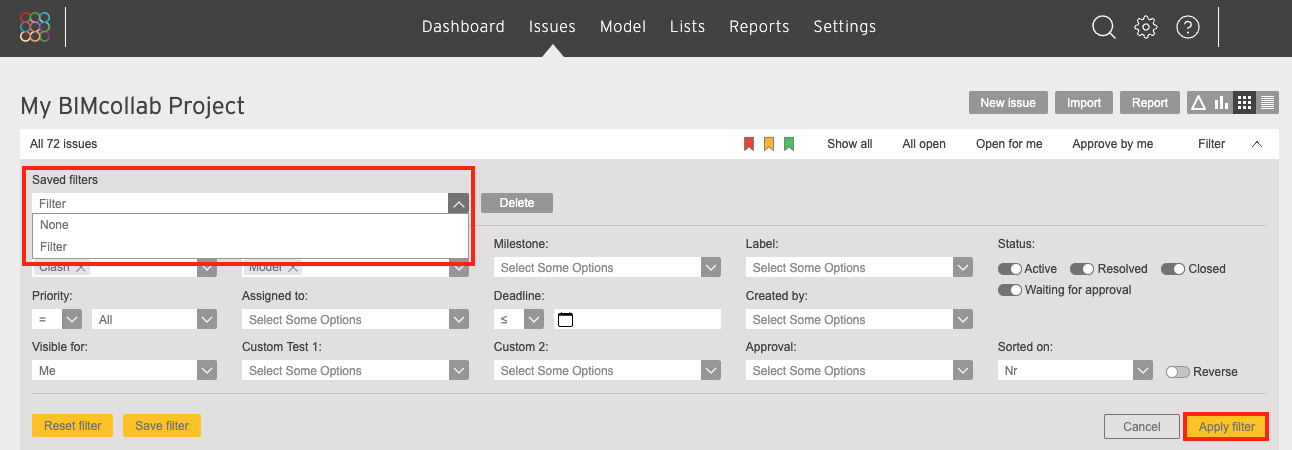Toggle the Active status switch
Viewport: 1292px width, 450px height.
(x=1010, y=269)
